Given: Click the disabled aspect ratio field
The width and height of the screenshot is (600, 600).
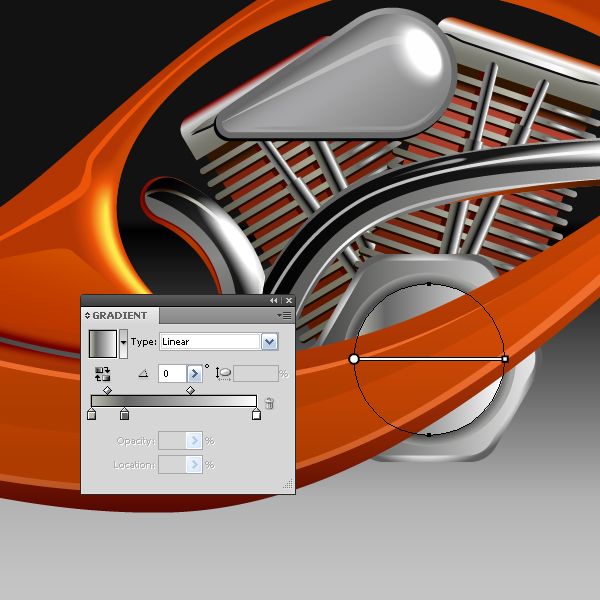Looking at the screenshot, I should pos(256,373).
